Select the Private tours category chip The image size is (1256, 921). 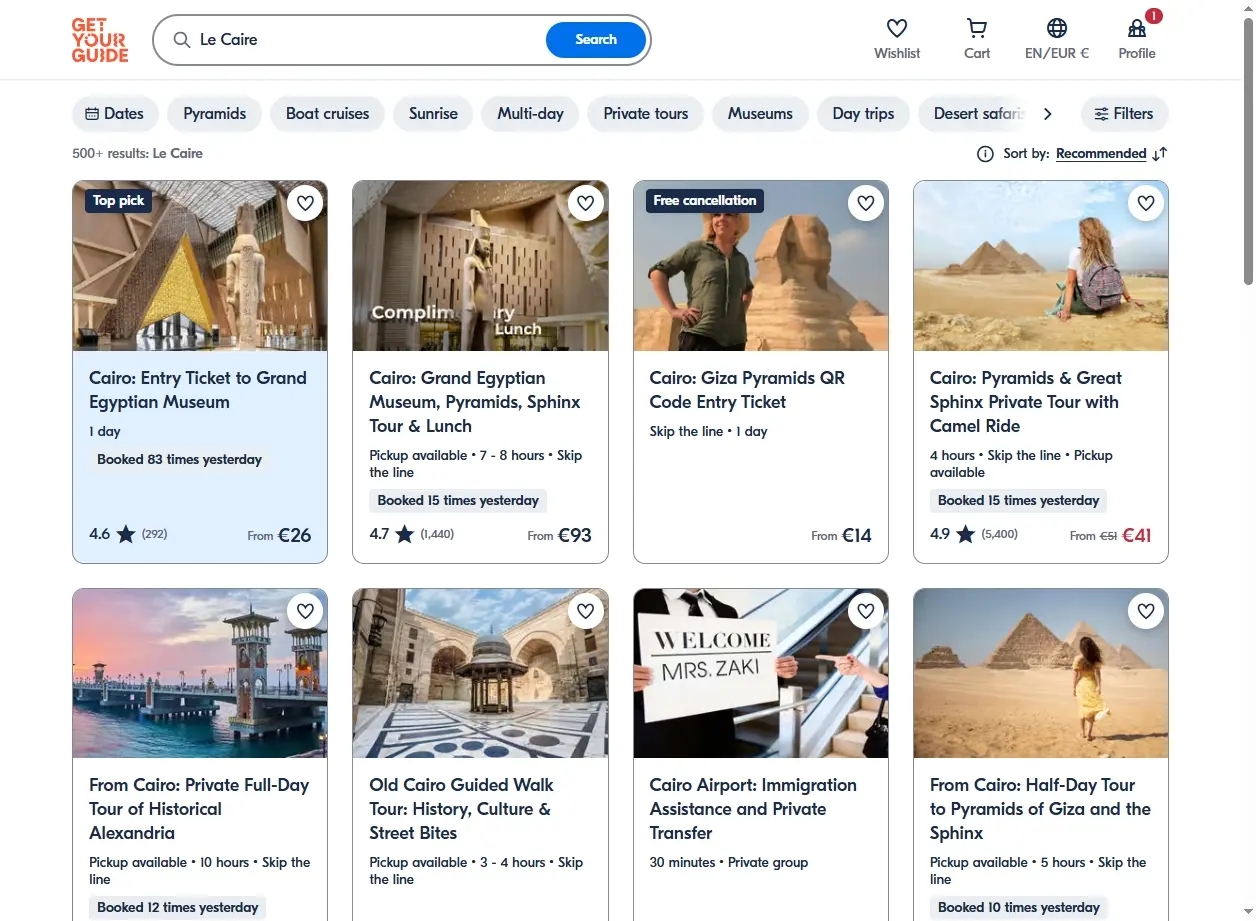pos(646,114)
